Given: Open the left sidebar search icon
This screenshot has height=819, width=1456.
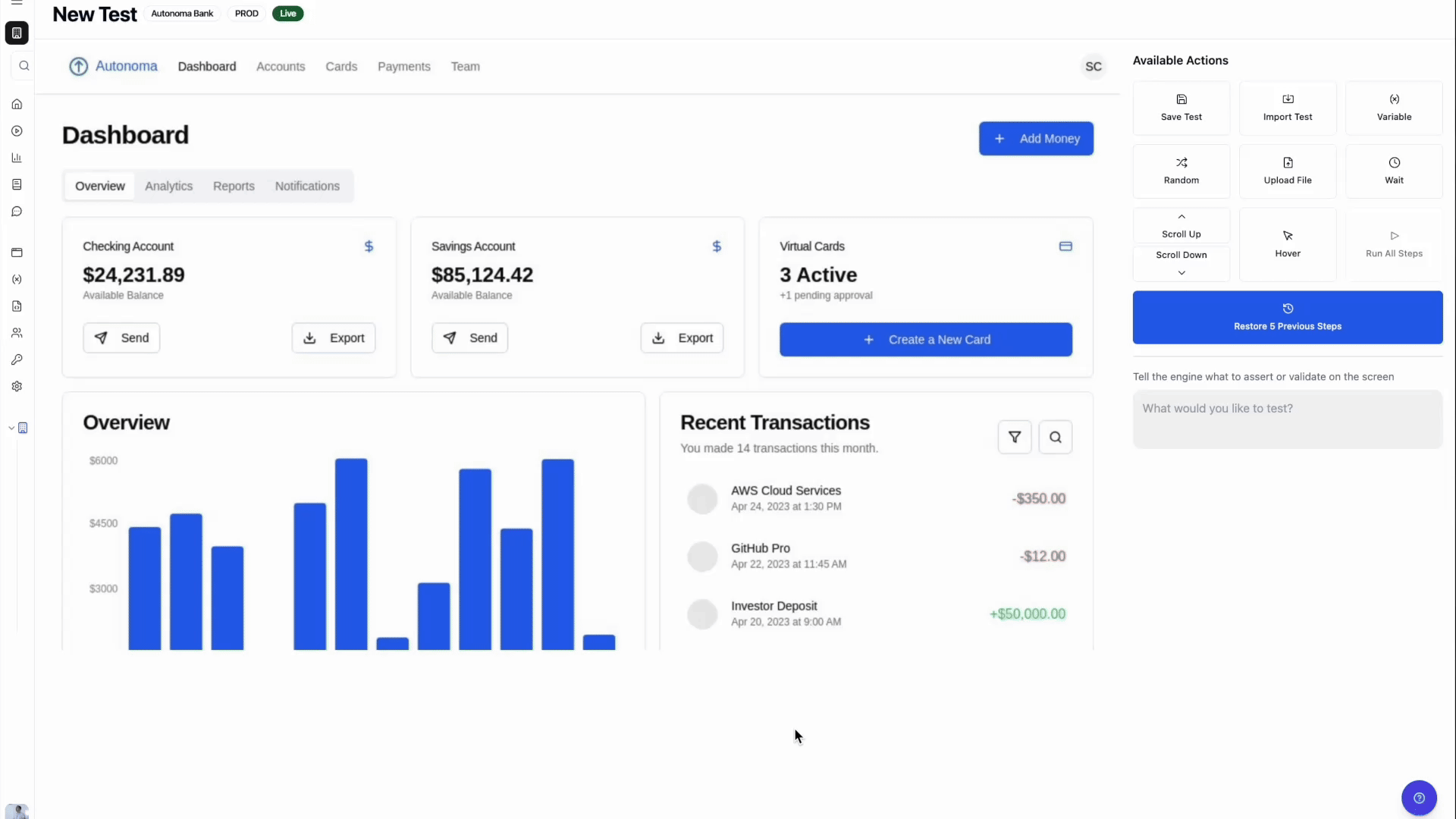Looking at the screenshot, I should click(x=24, y=66).
